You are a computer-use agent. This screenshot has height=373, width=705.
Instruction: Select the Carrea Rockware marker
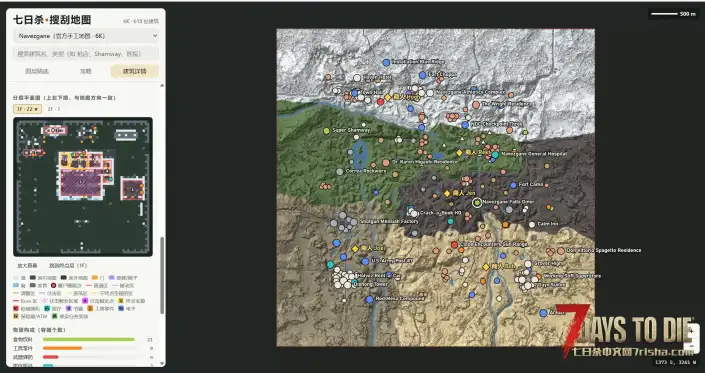coord(339,171)
